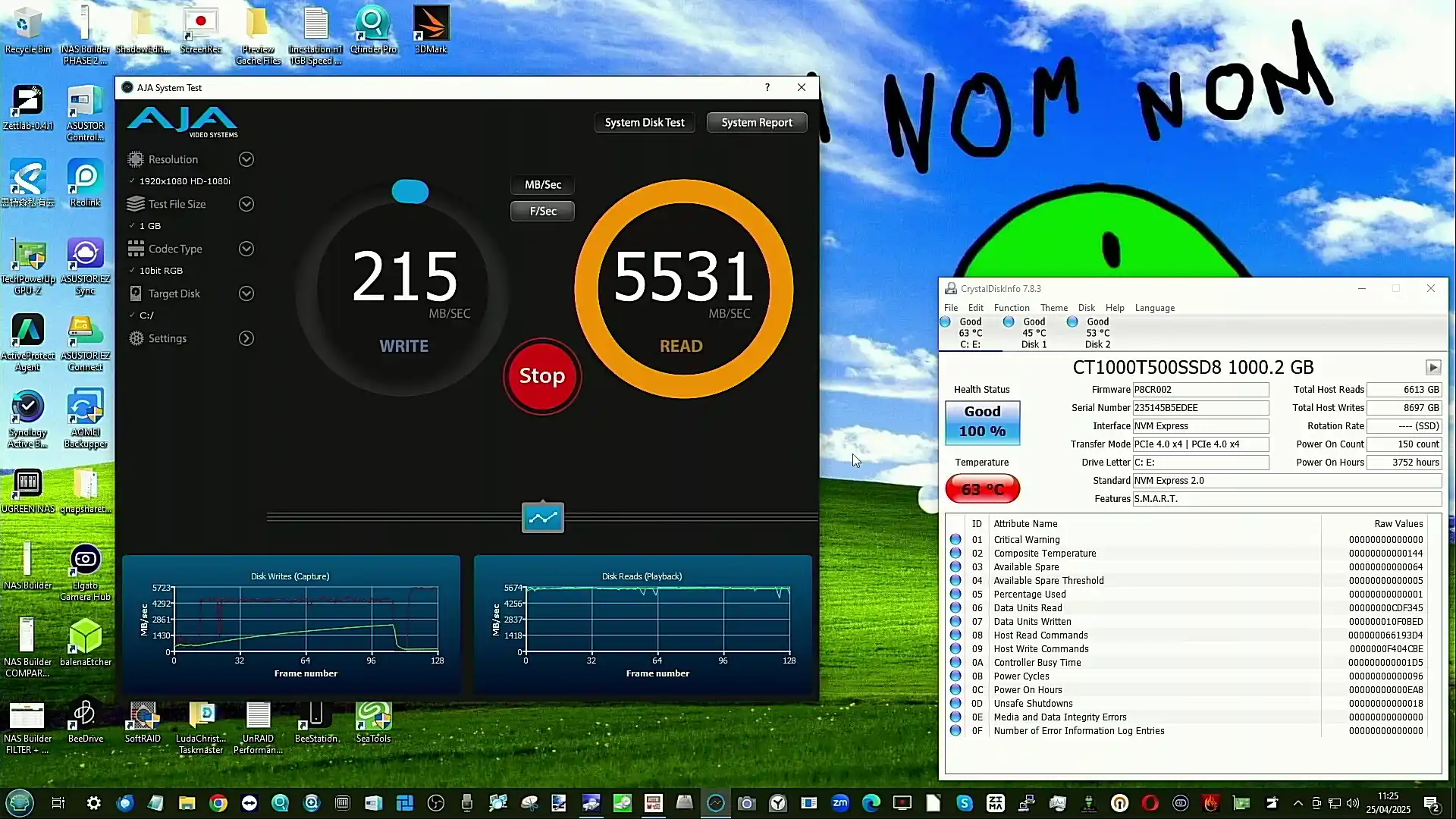Switch AJA results to F/Sec

click(x=543, y=212)
